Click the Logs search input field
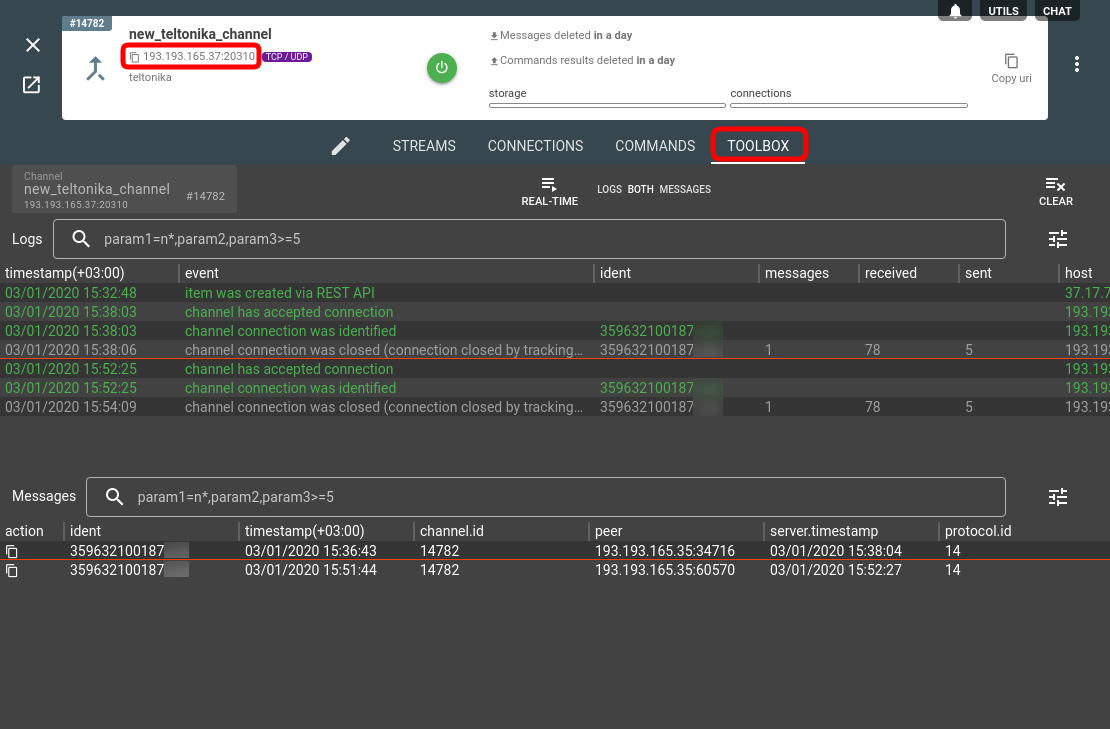 550,240
